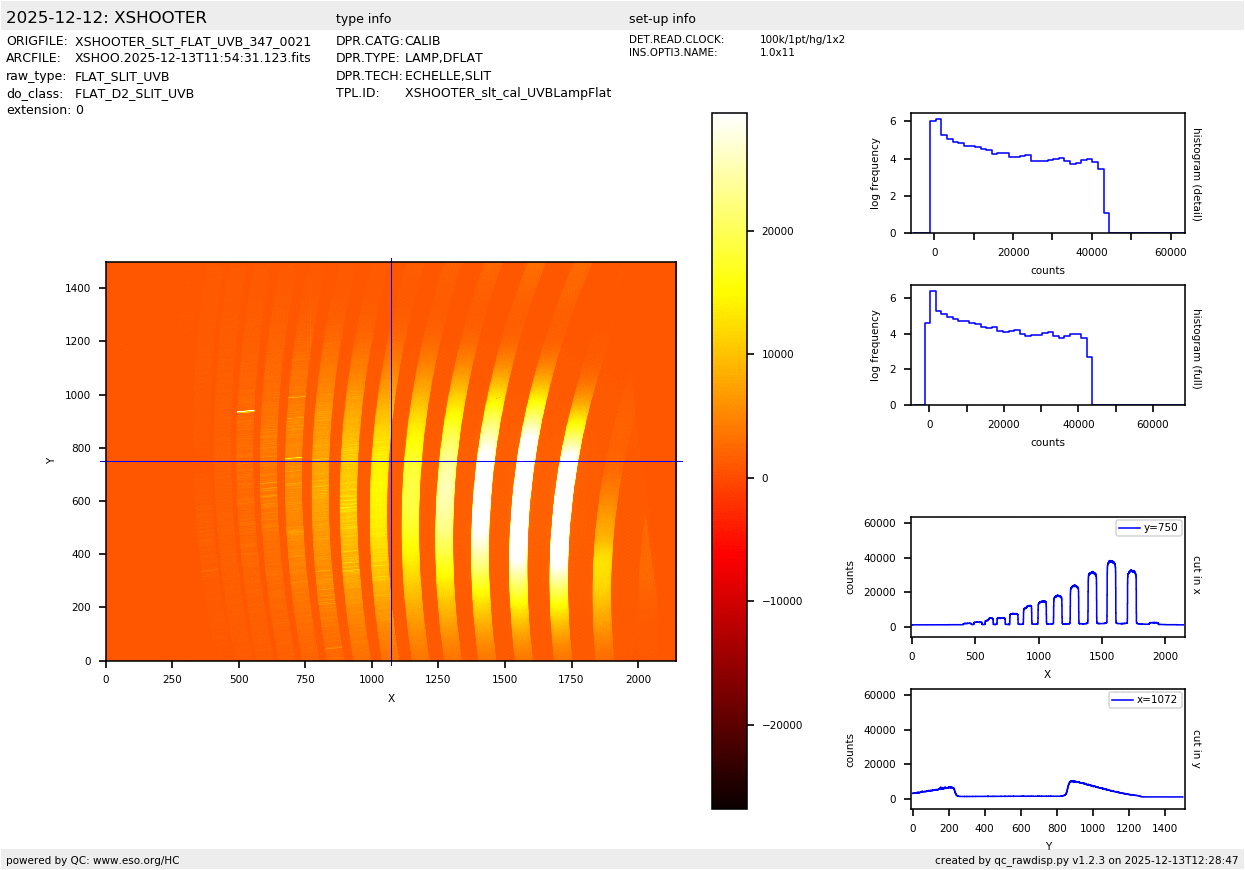Click the x=1072 legend in cut-in-y plot
1245x870 pixels.
coord(1144,700)
